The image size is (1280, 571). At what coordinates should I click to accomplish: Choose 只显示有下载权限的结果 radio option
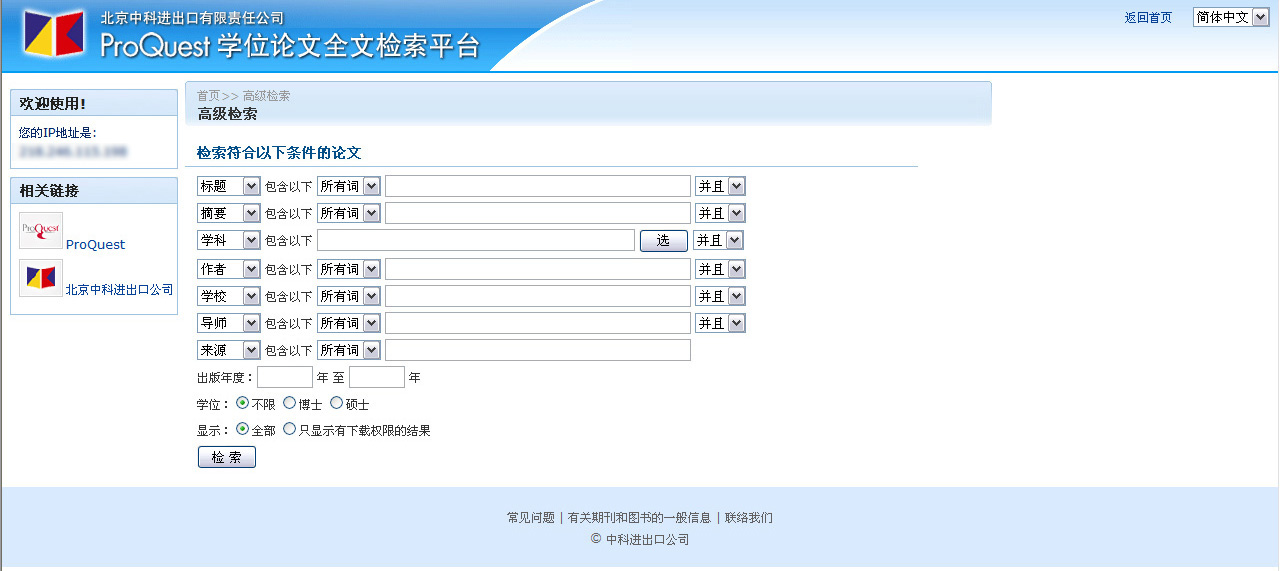[290, 429]
